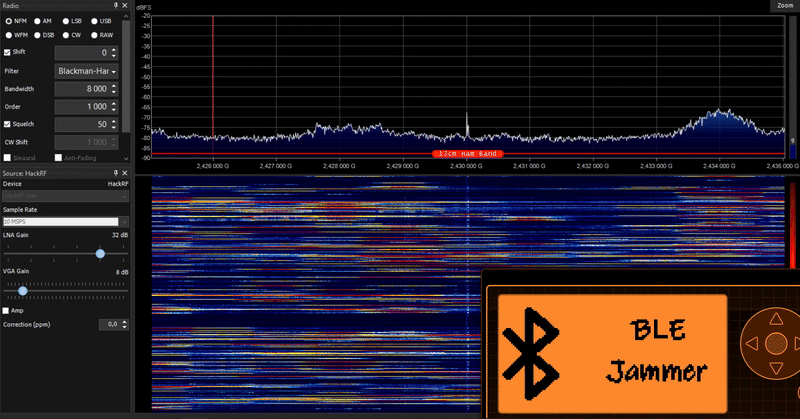This screenshot has width=800, height=419.
Task: Decrease the Squelch value with down stepper
Action: pyautogui.click(x=114, y=127)
